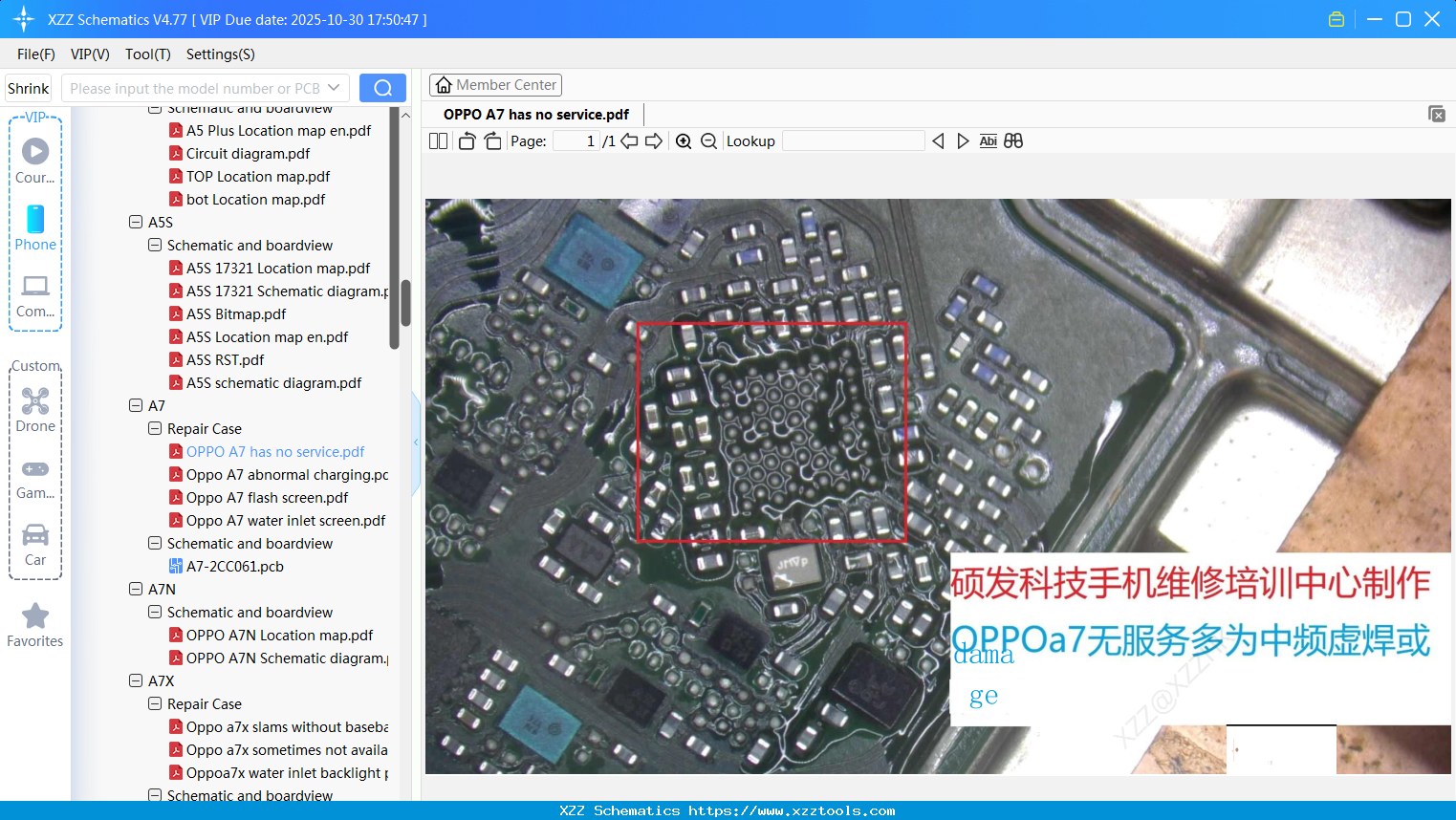This screenshot has height=820, width=1456.
Task: Open the Car category
Action: 35,545
